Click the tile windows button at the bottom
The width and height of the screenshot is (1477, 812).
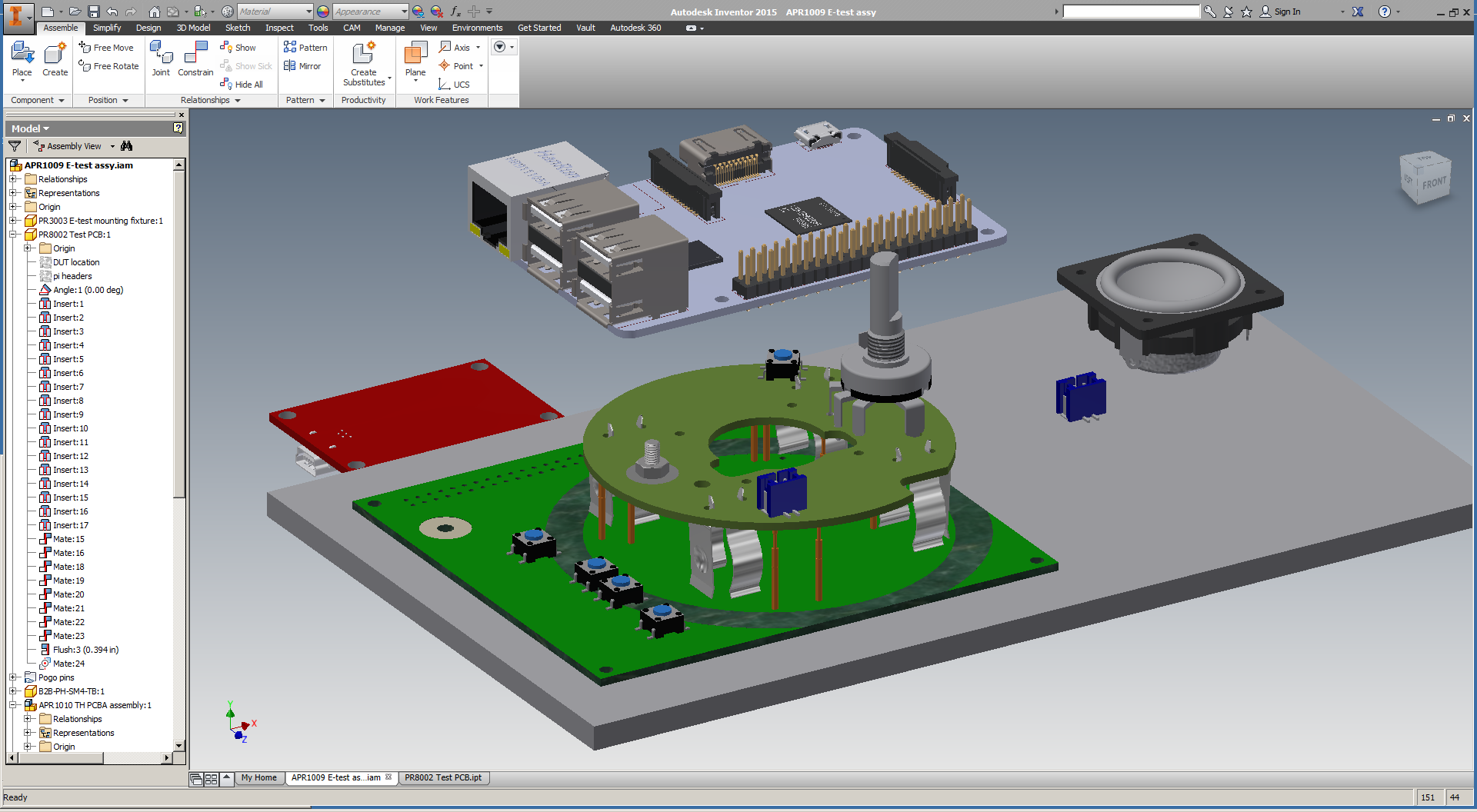click(211, 779)
